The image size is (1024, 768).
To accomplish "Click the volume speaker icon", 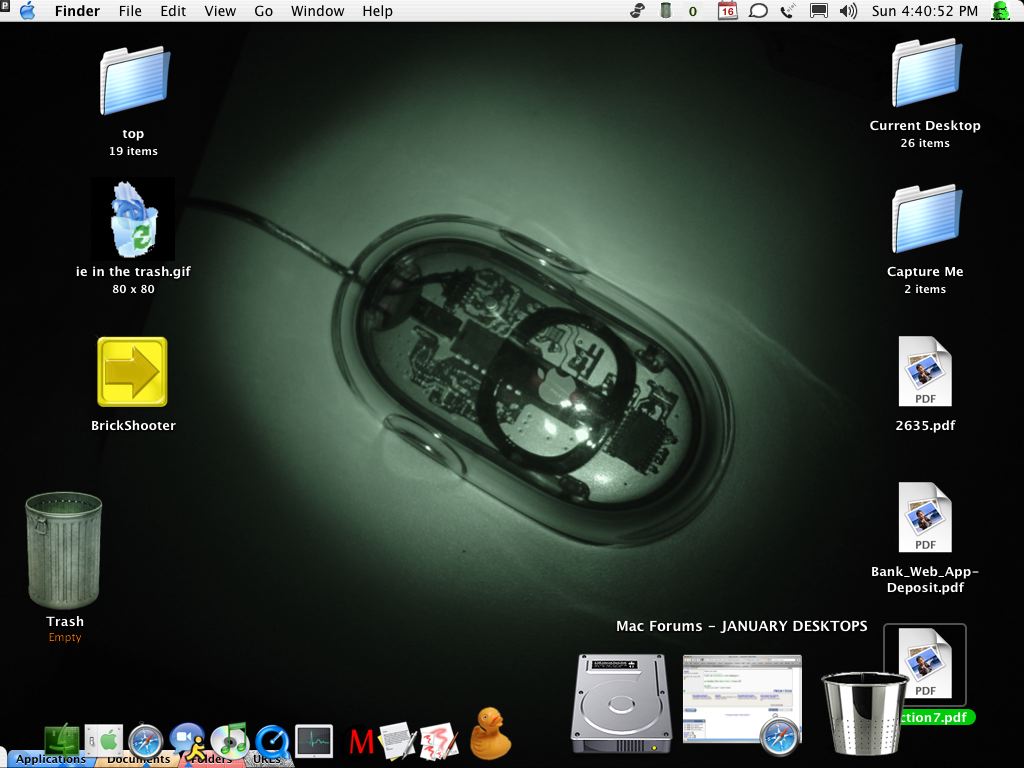I will point(848,11).
